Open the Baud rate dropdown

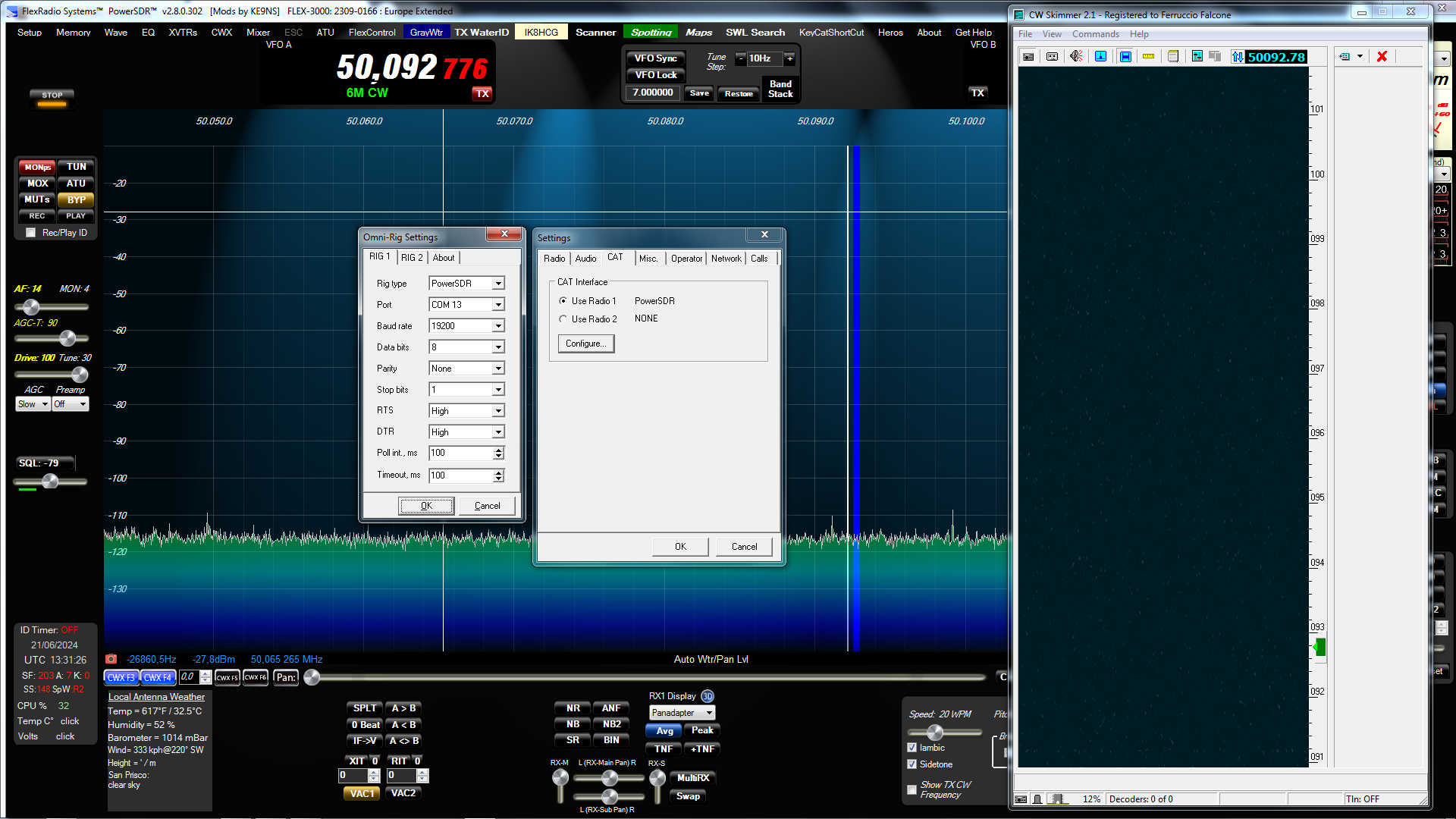[498, 326]
